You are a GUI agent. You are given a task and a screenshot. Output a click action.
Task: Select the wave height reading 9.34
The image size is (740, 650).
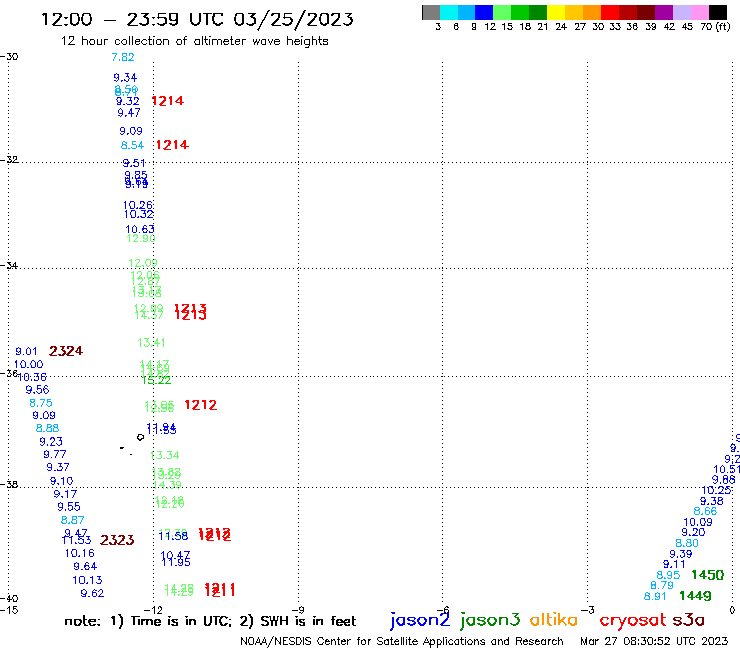click(125, 77)
